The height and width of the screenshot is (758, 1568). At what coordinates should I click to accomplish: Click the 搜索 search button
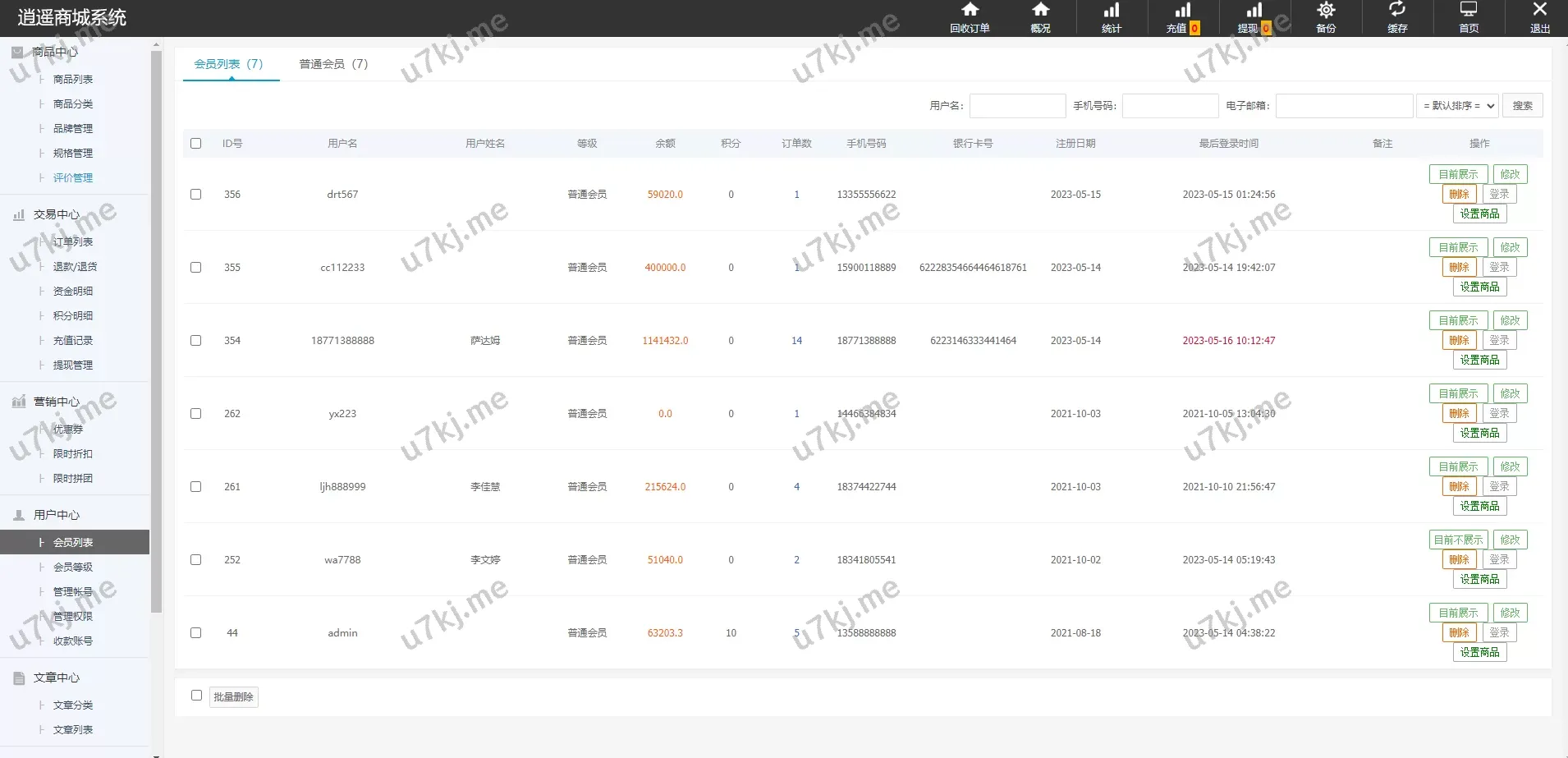tap(1524, 105)
